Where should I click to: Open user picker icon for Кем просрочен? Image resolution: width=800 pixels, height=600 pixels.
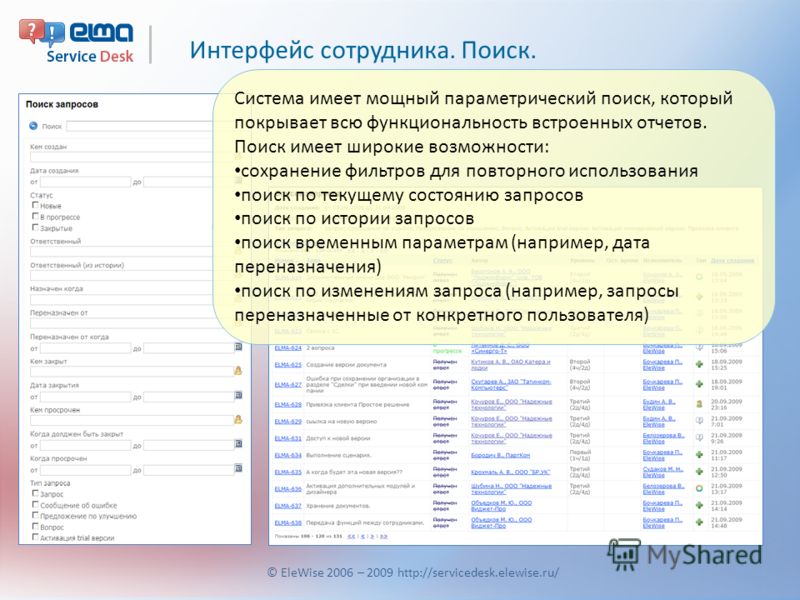pyautogui.click(x=238, y=419)
